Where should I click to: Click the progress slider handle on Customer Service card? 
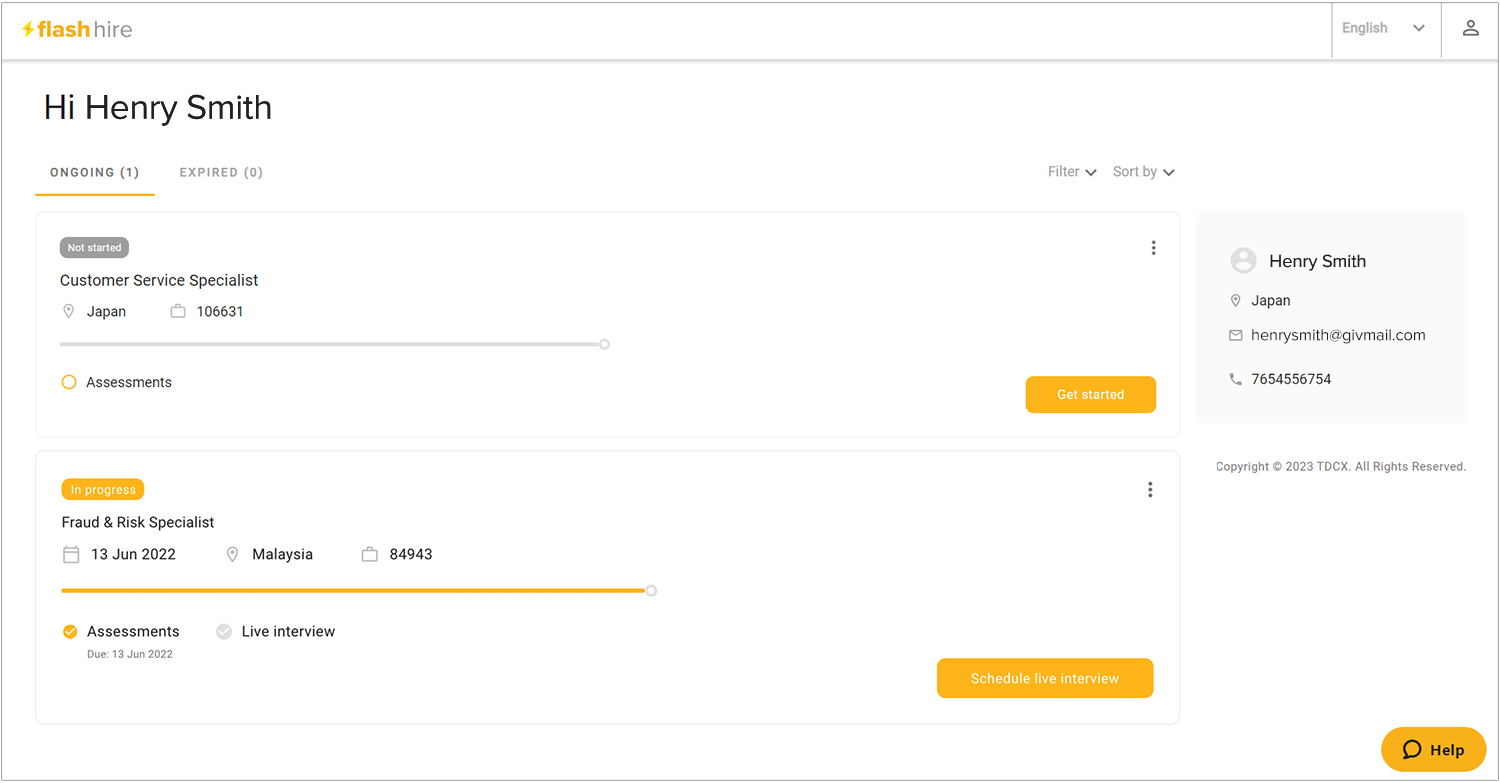(604, 344)
